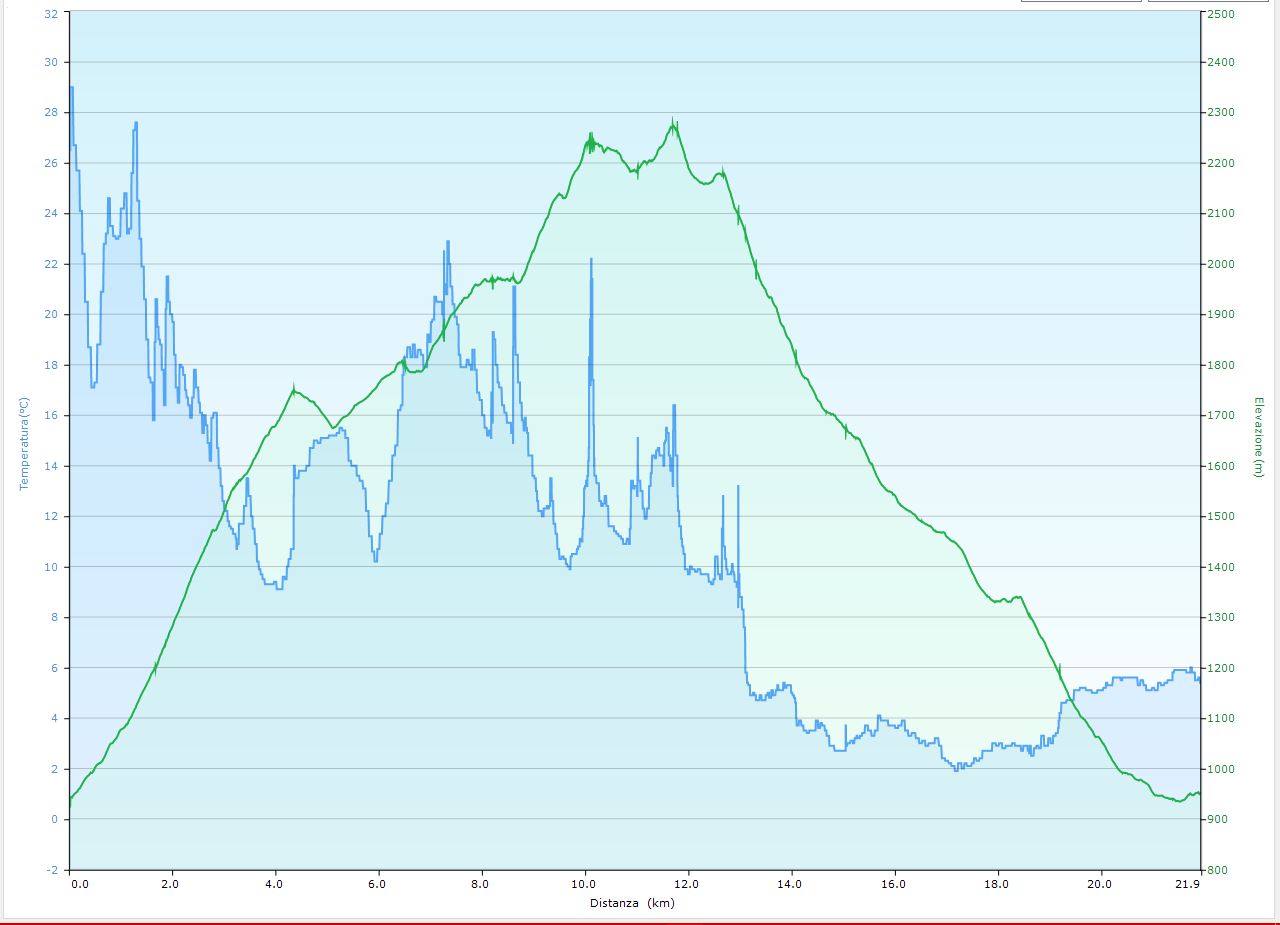
Task: Click the -2 temperature tick label
Action: 52,870
